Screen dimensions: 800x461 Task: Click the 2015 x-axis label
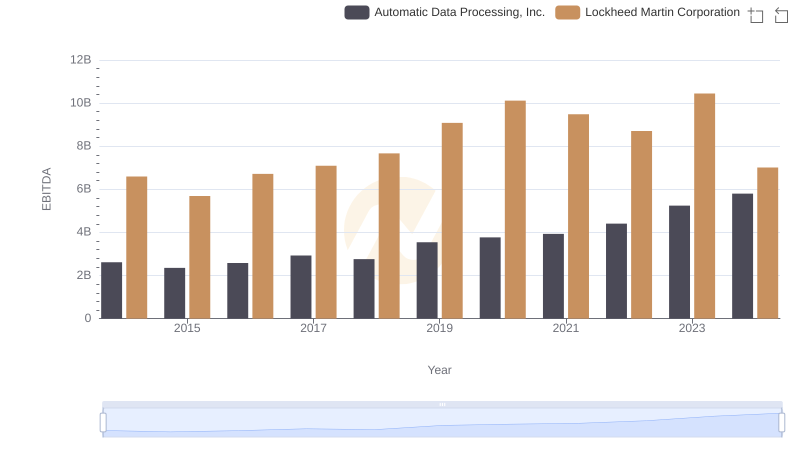(187, 328)
